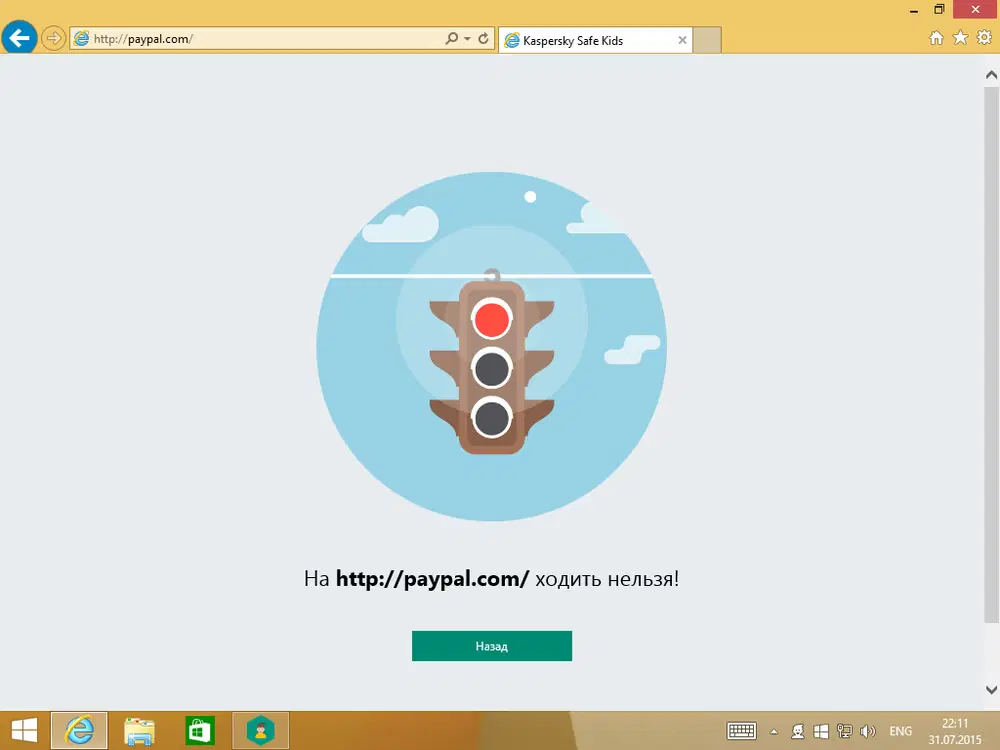Refresh the page with reload icon

click(483, 38)
